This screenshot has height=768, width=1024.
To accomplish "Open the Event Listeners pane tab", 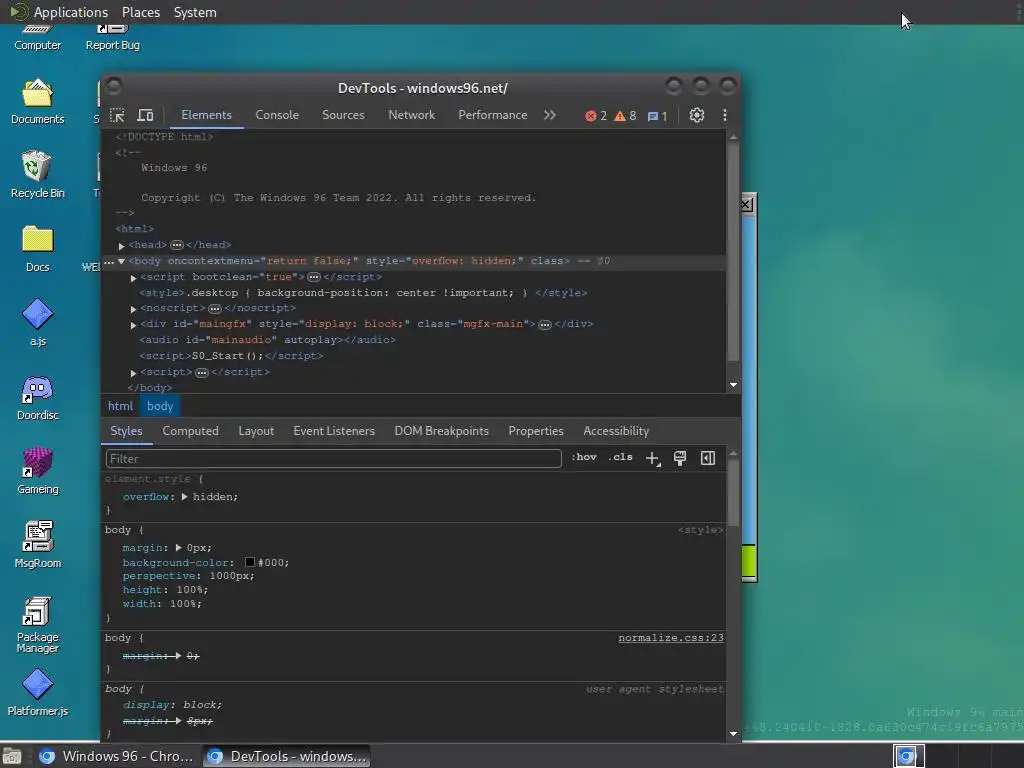I will tap(334, 431).
